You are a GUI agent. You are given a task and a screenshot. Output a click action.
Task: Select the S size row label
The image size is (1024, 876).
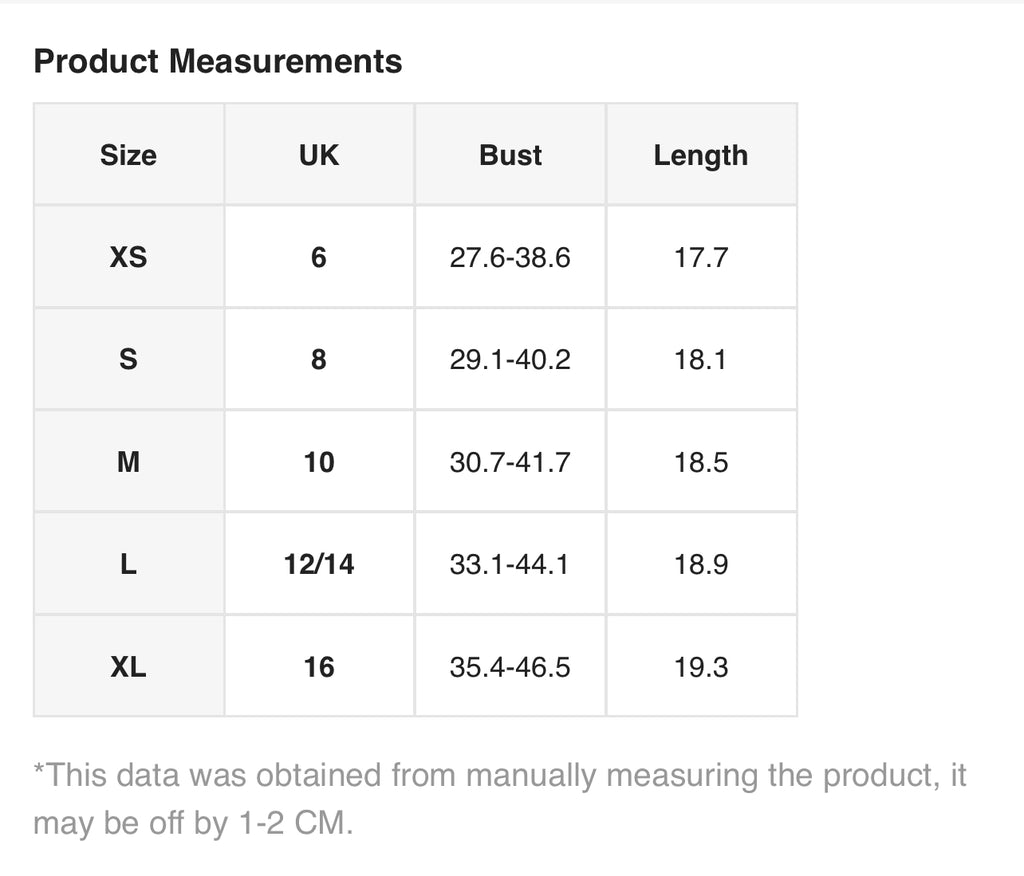tap(129, 359)
